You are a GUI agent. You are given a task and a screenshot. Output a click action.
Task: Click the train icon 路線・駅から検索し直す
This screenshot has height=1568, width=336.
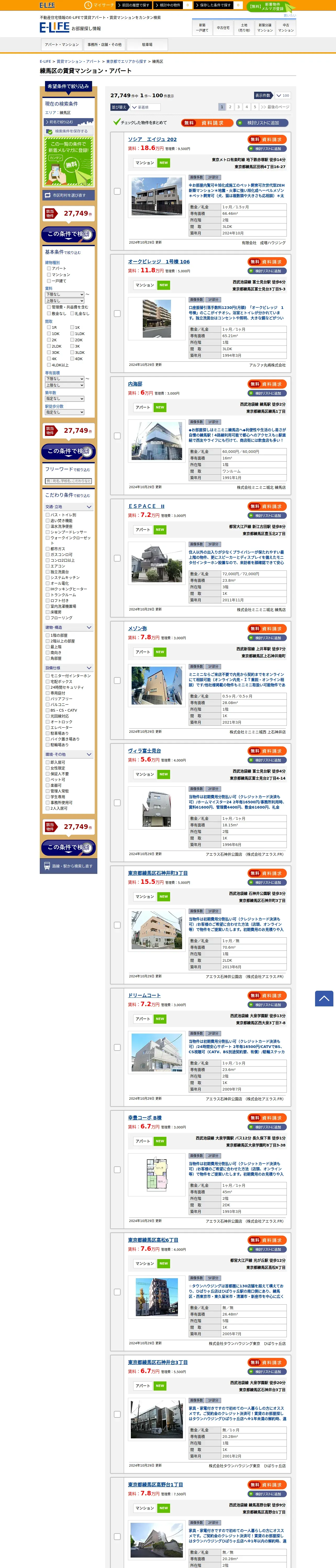(68, 866)
